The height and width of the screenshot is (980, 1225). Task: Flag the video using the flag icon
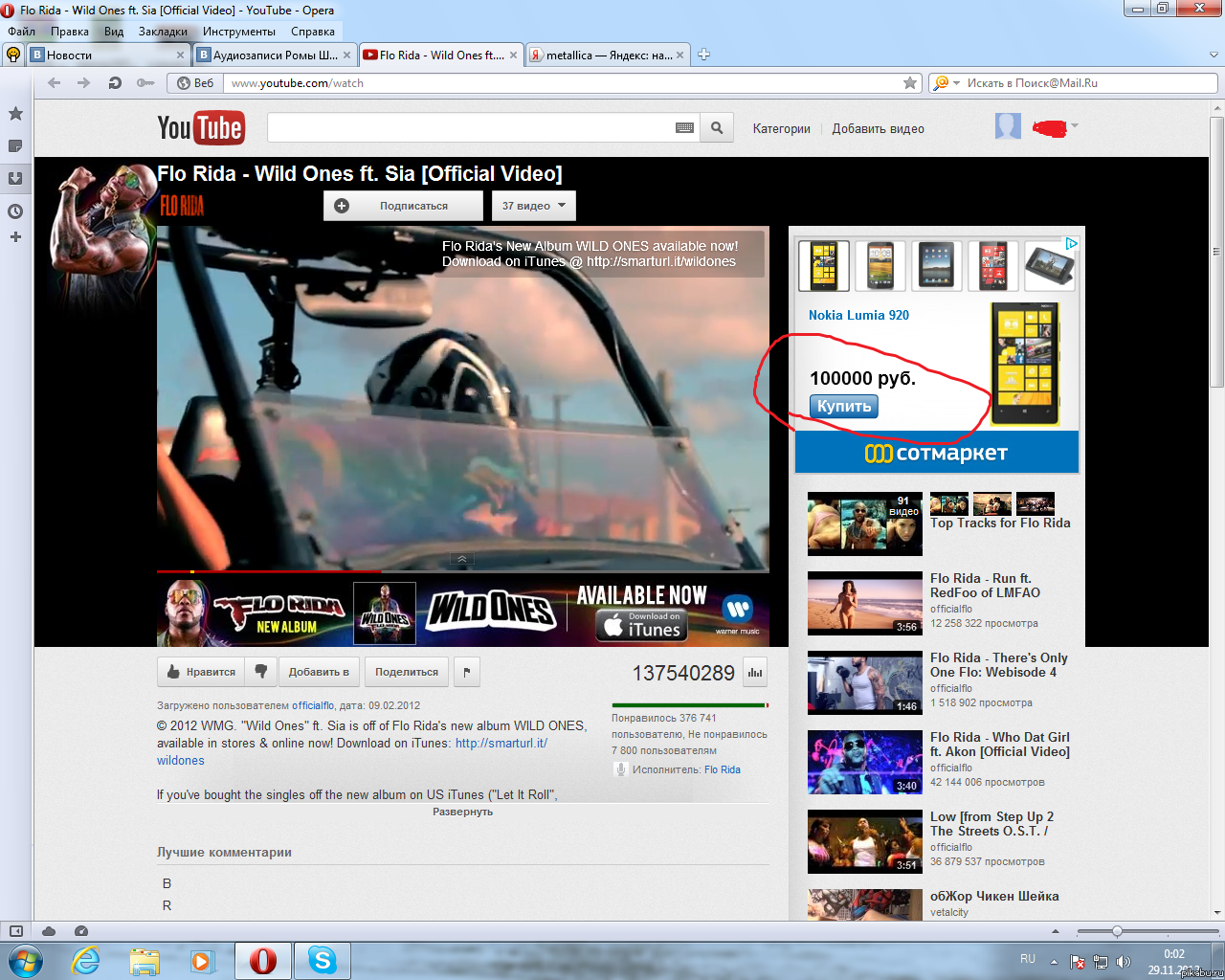point(467,672)
